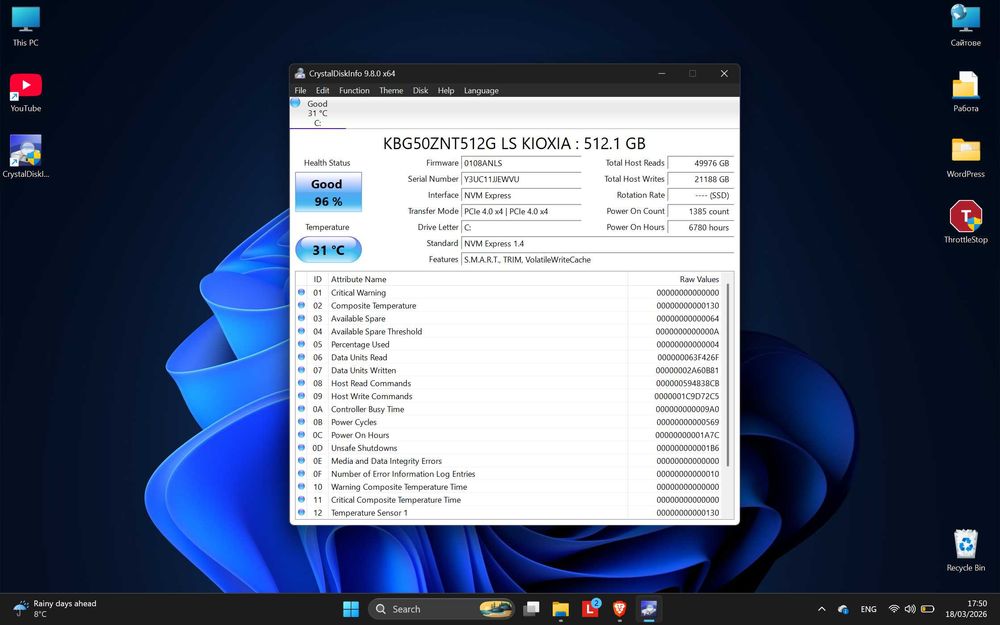
Task: Show hidden system tray icons
Action: pos(821,609)
